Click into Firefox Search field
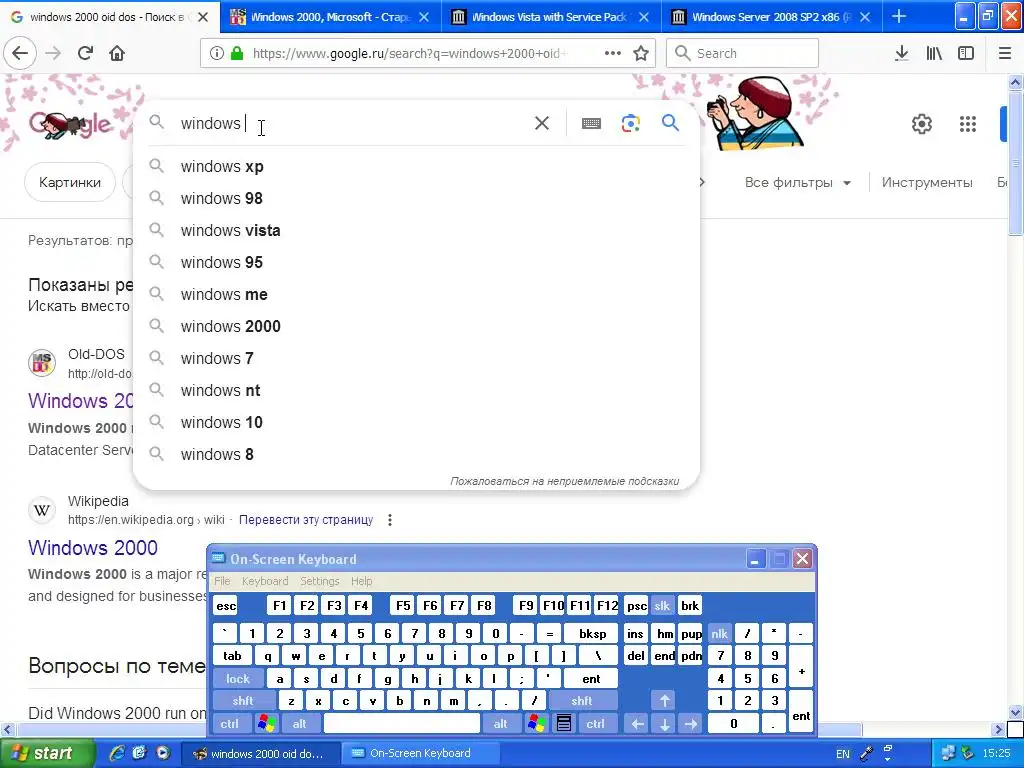This screenshot has height=768, width=1024. [742, 53]
